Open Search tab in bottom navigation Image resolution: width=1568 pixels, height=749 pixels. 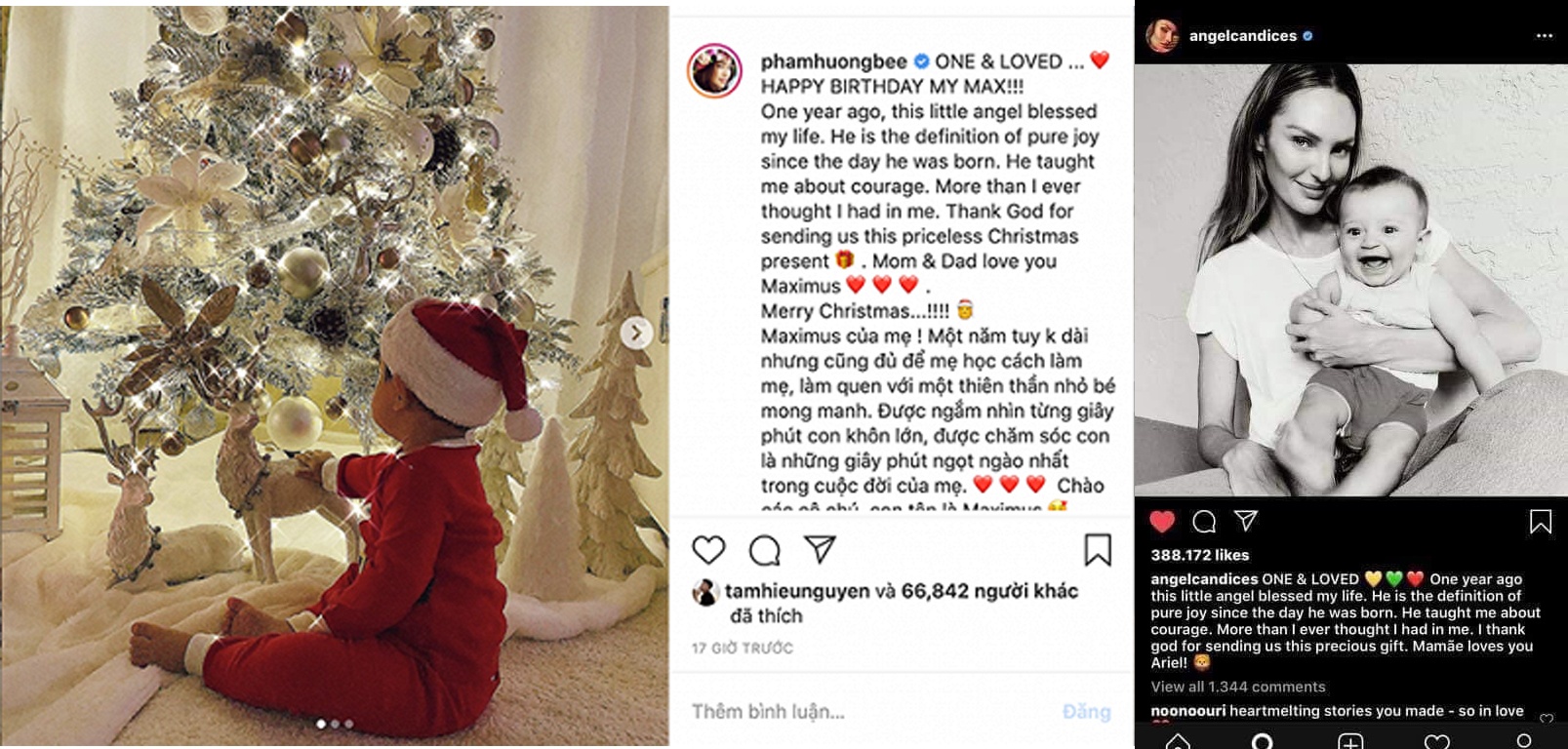(x=1262, y=742)
